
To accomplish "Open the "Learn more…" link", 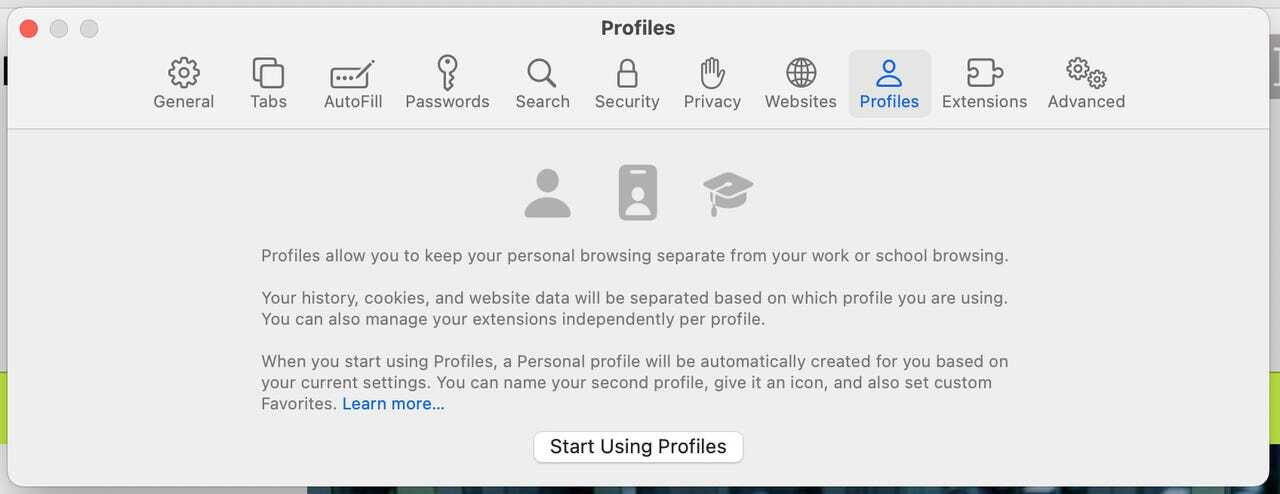I will coord(393,404).
